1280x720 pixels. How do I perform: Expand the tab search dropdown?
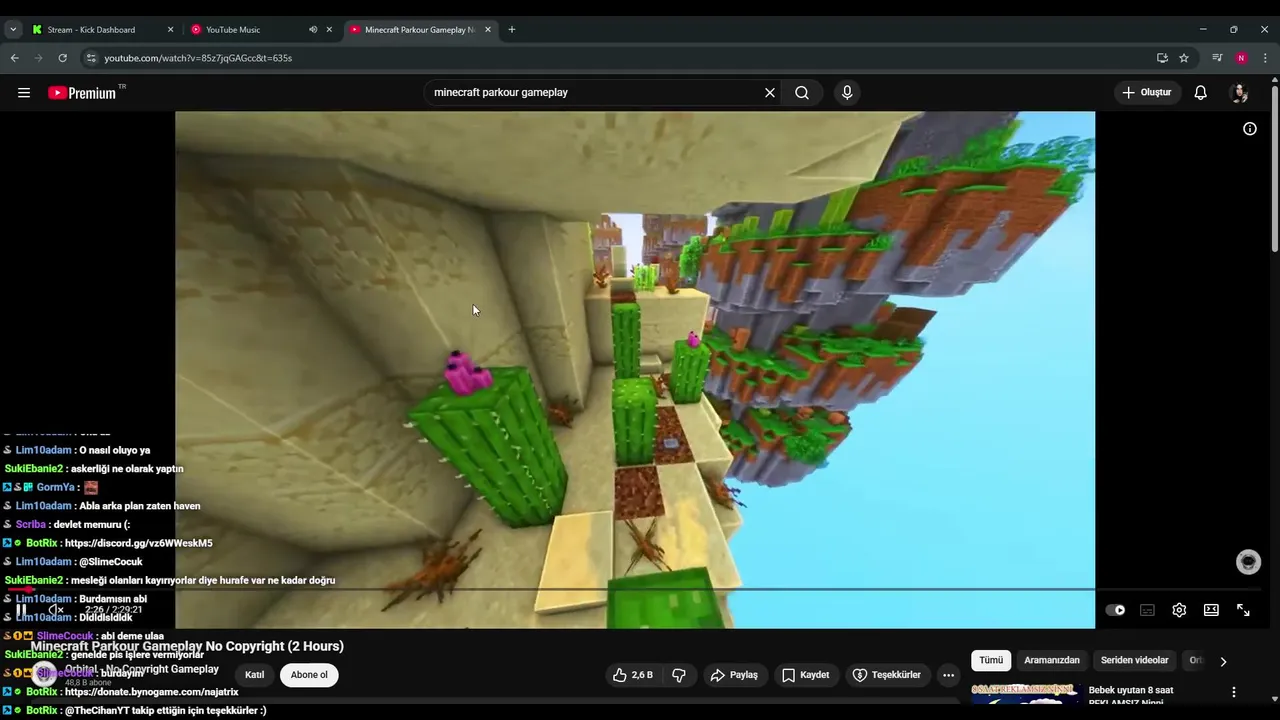[x=13, y=30]
